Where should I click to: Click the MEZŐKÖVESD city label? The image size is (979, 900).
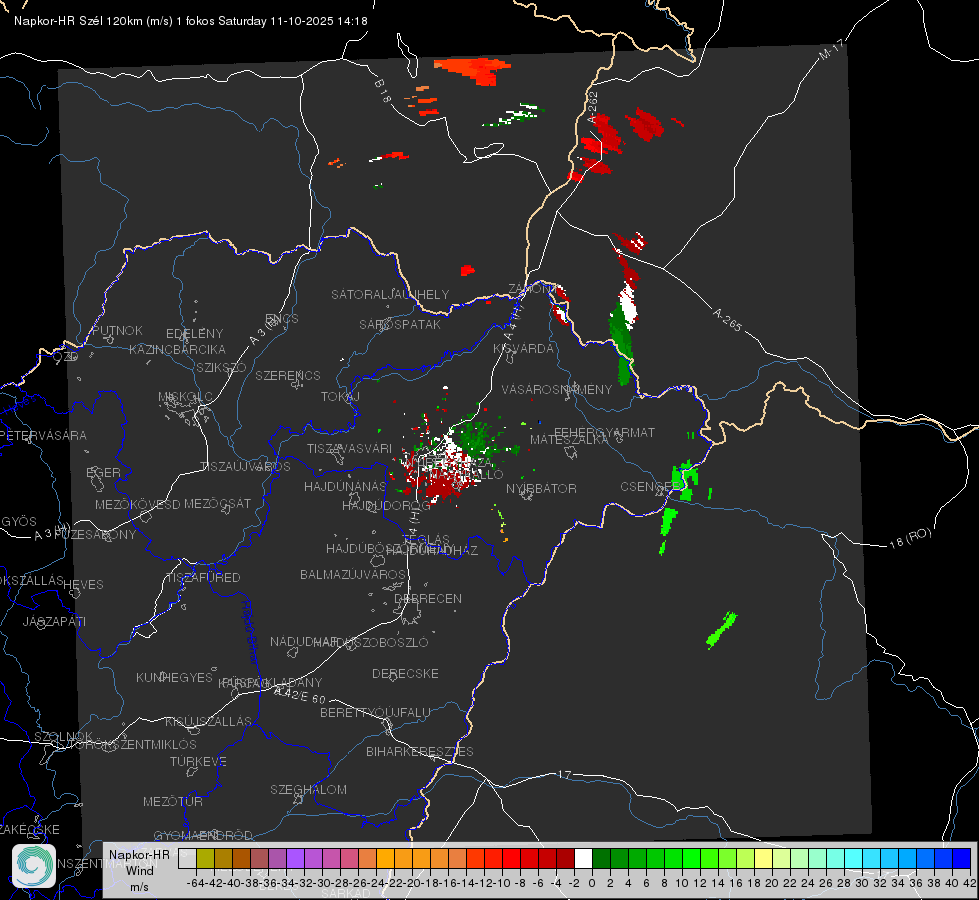(137, 504)
